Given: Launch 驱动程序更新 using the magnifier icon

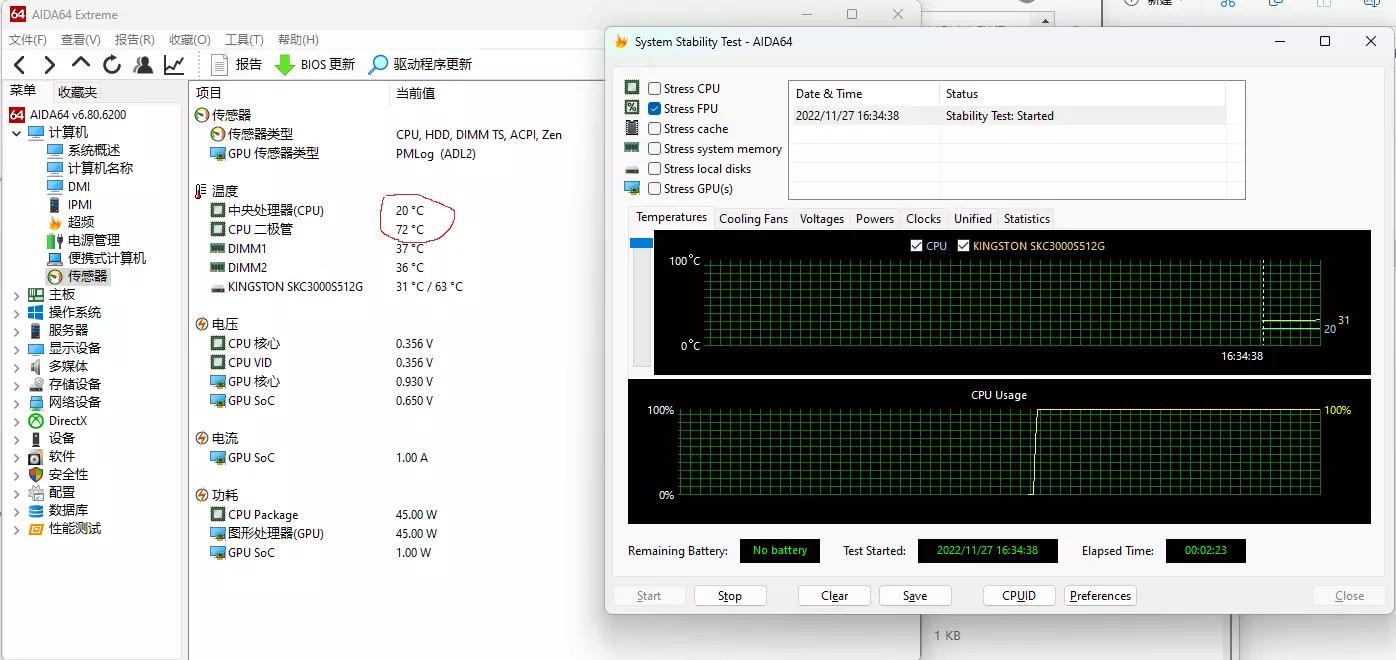Looking at the screenshot, I should tap(377, 66).
